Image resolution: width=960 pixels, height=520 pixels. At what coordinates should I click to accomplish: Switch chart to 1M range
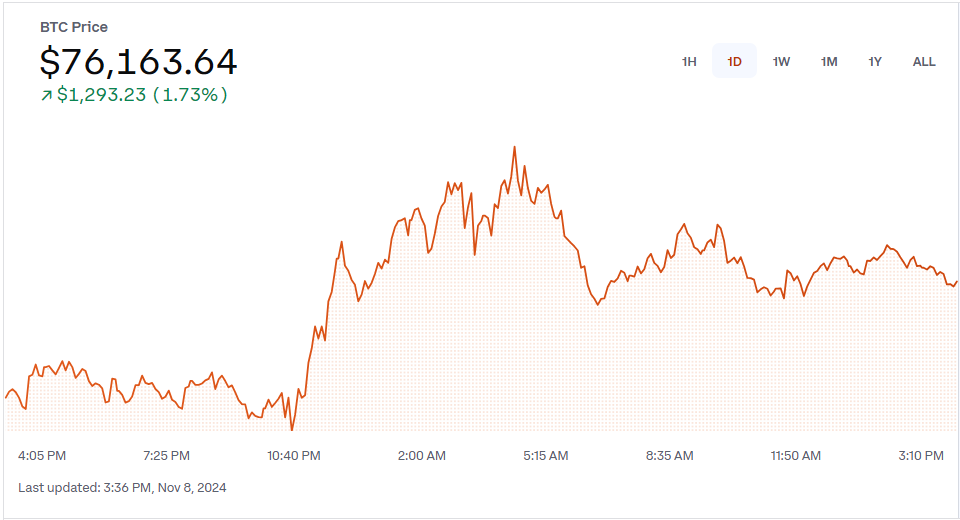[x=829, y=62]
